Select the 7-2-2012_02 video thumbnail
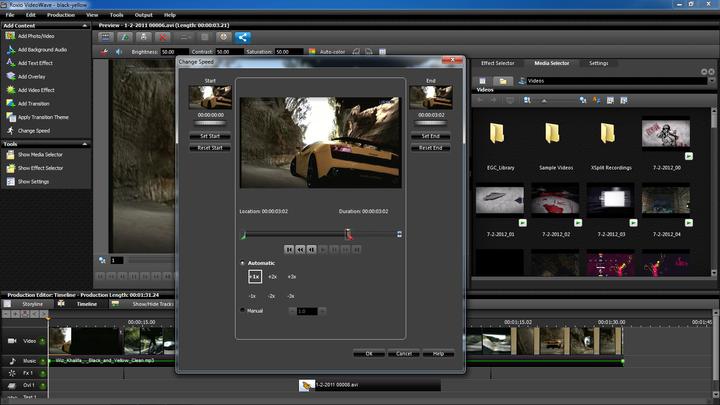720x405 pixels. 555,198
